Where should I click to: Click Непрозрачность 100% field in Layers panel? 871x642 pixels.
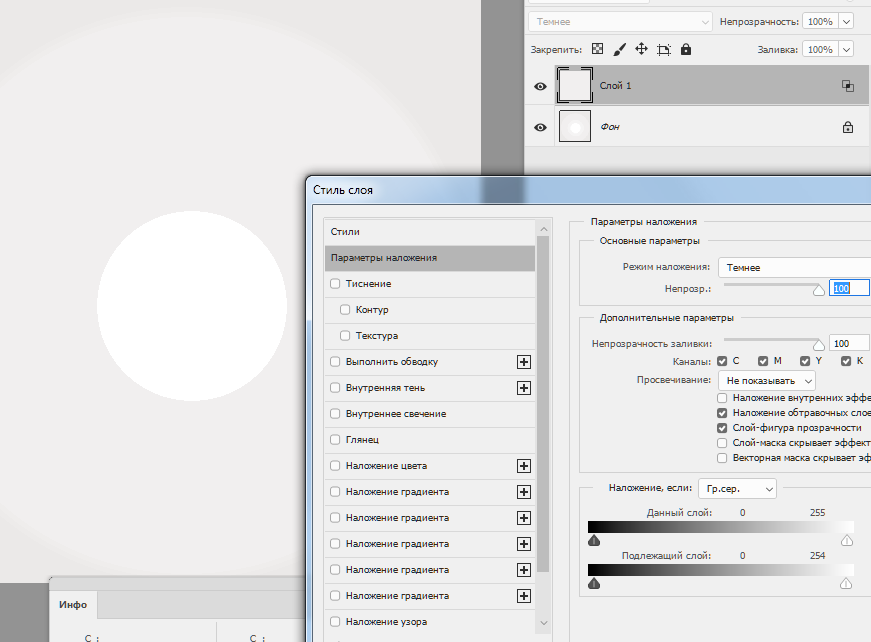[820, 22]
